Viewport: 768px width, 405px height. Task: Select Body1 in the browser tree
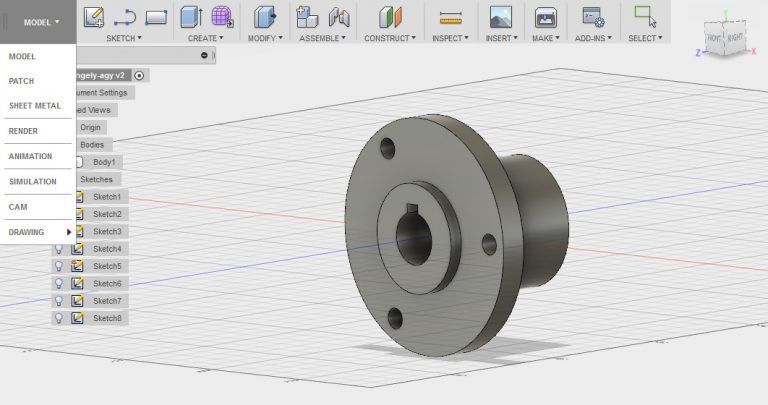coord(104,162)
